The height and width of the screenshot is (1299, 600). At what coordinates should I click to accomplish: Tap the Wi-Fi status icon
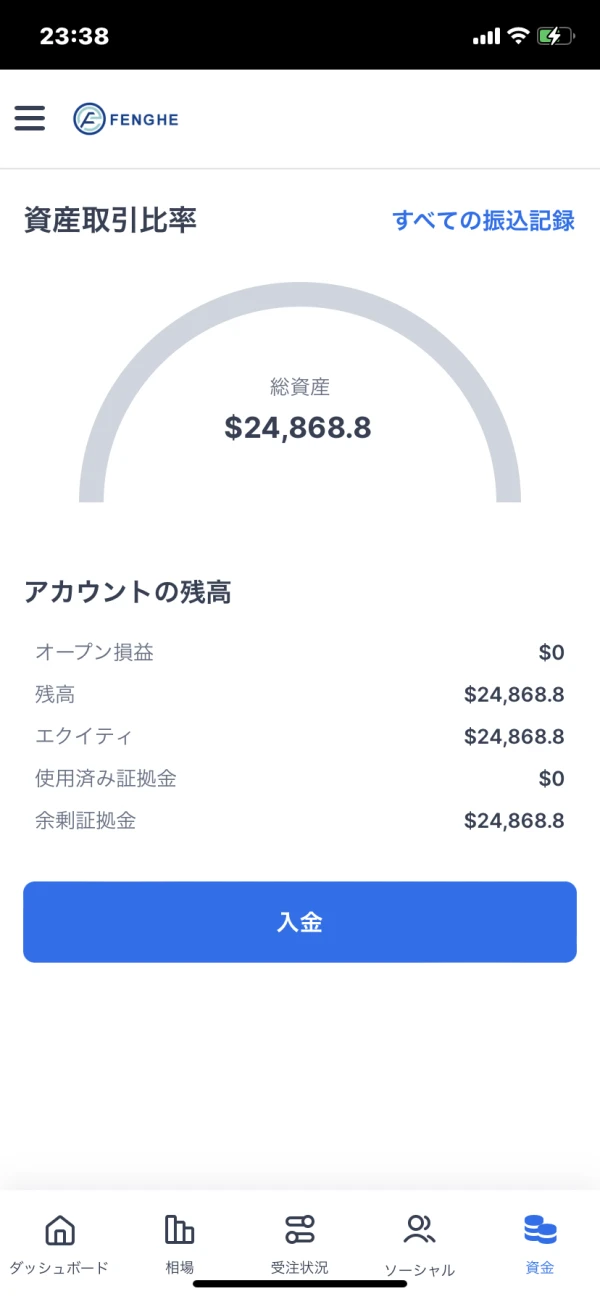(x=517, y=37)
